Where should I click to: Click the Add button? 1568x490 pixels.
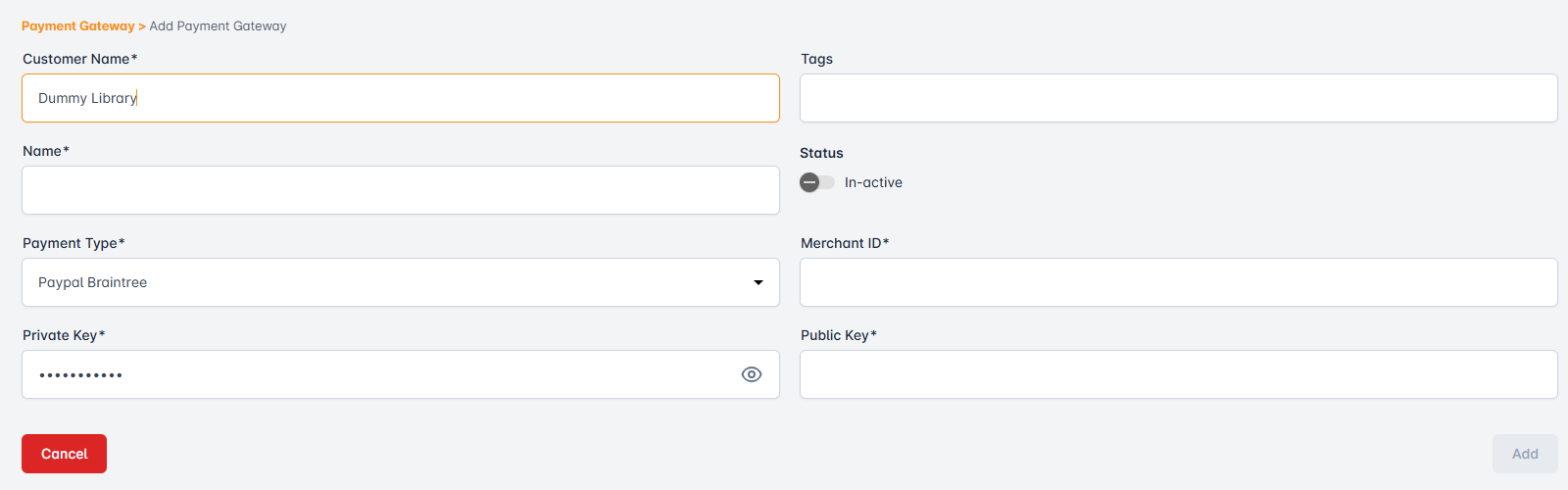(1525, 454)
